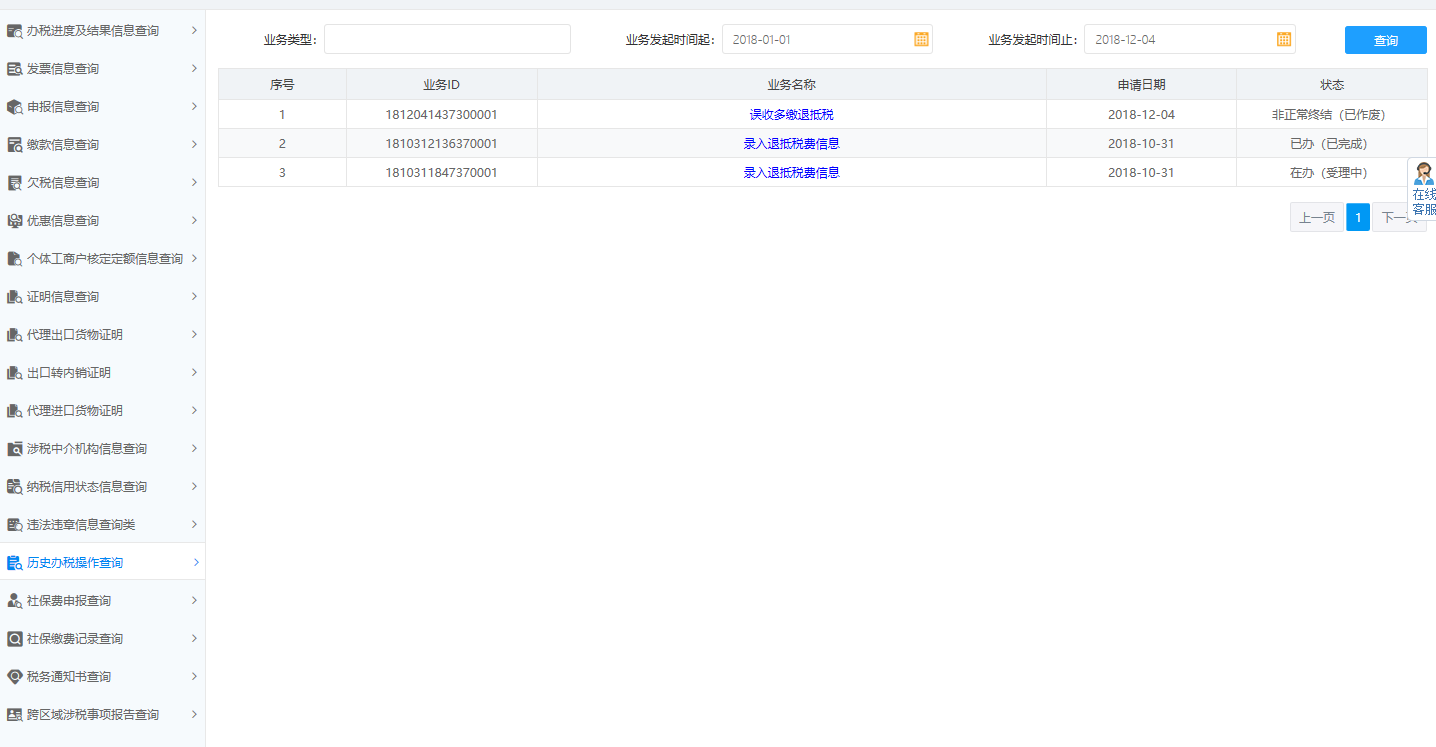This screenshot has height=747, width=1436.
Task: Open calendar picker for 业务发起时间起
Action: (x=921, y=39)
